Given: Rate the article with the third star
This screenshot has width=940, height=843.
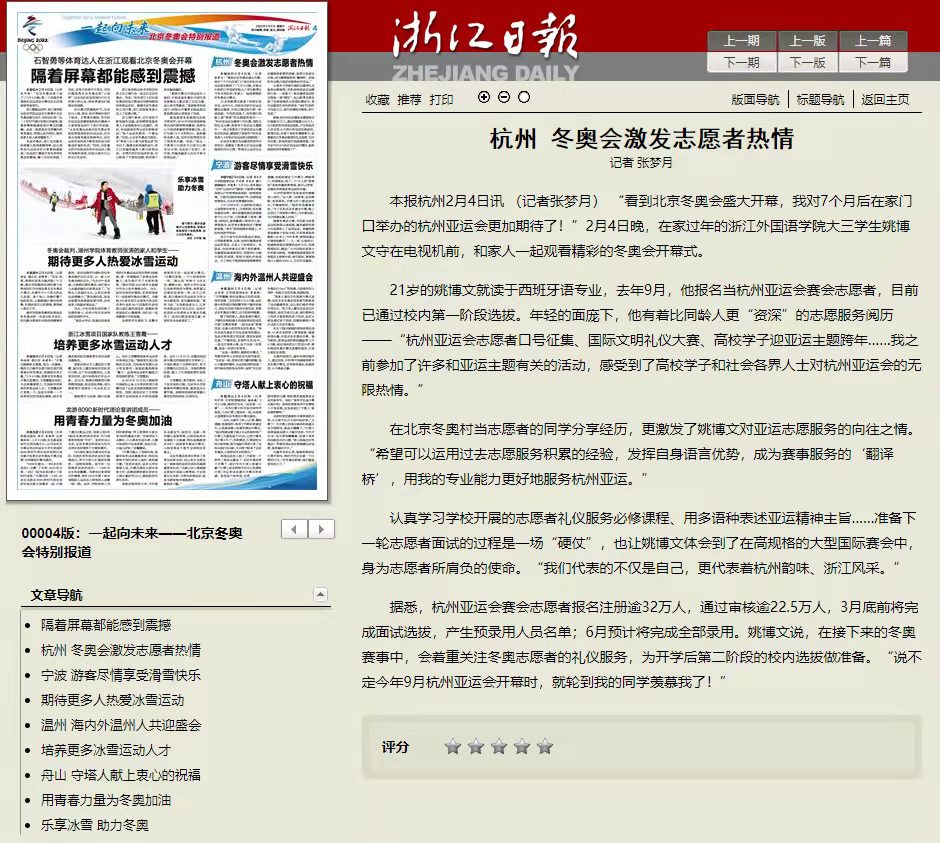Looking at the screenshot, I should point(499,746).
